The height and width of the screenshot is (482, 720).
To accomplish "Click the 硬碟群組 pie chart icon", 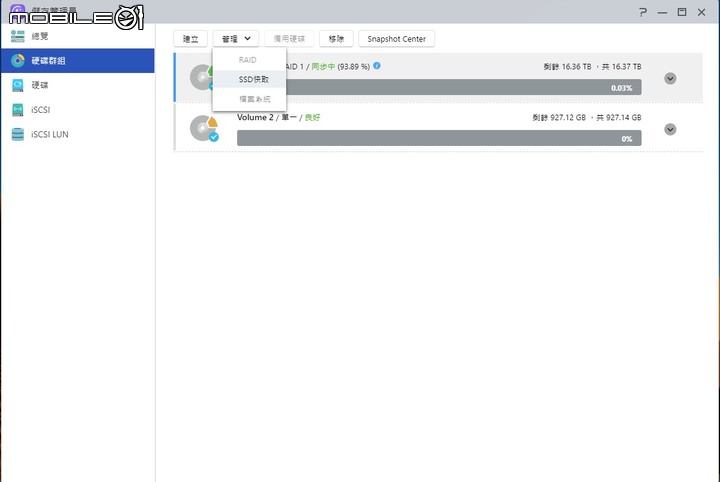I will pos(17,61).
